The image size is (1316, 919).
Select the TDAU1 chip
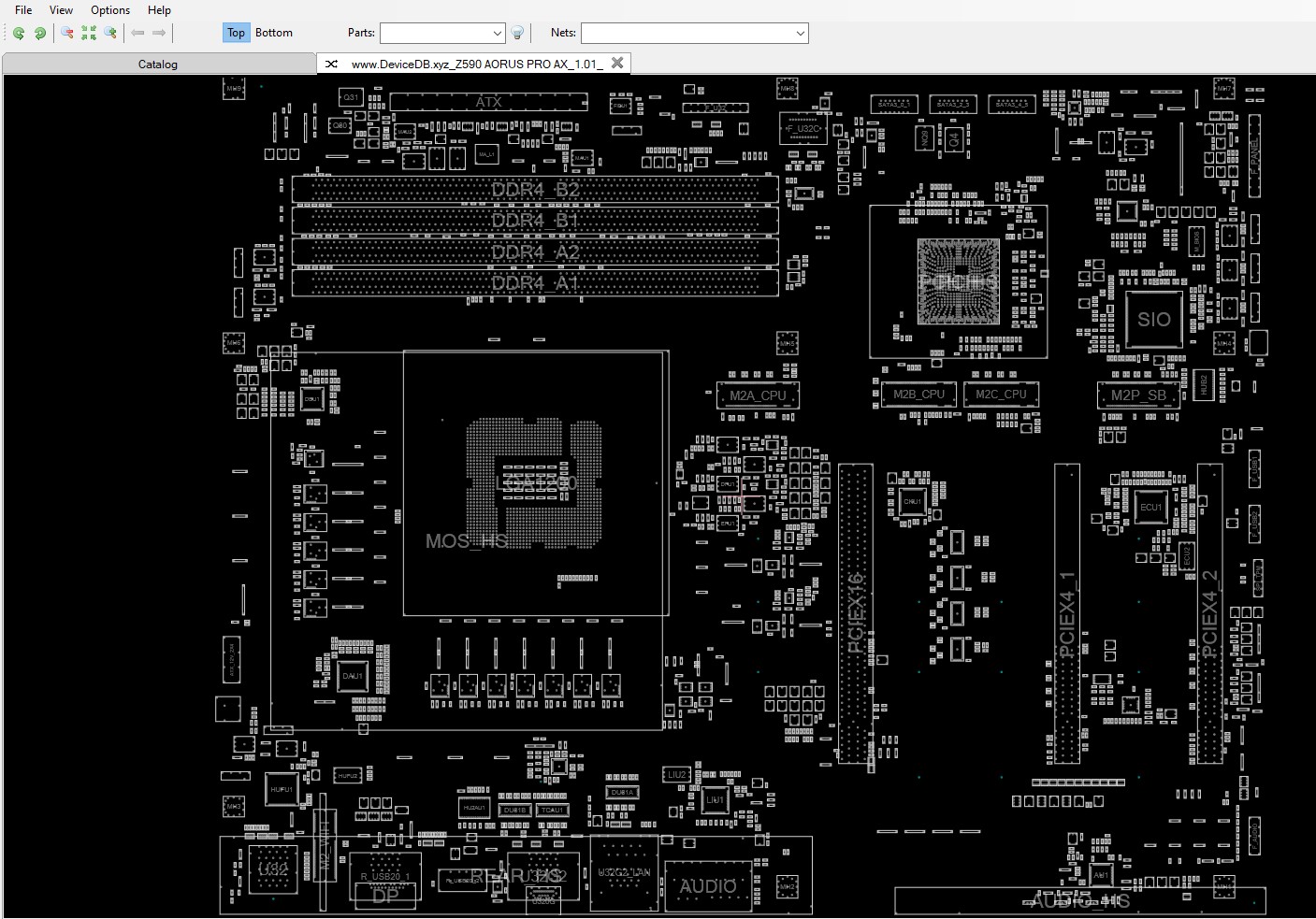pyautogui.click(x=552, y=810)
